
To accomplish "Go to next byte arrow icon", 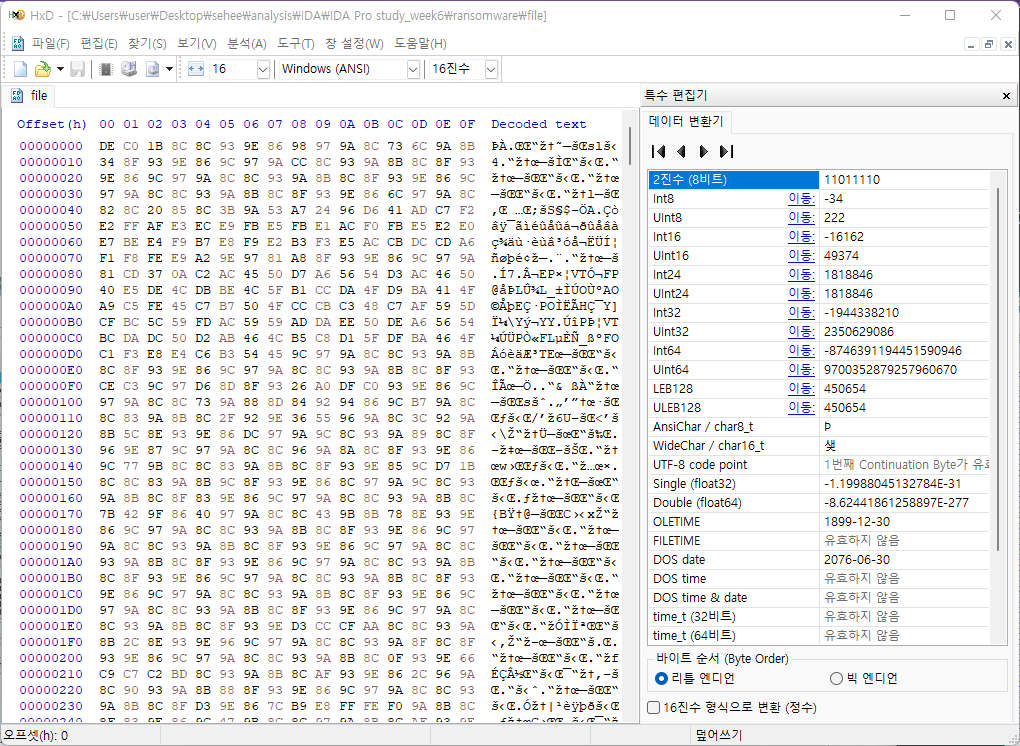I will (703, 152).
